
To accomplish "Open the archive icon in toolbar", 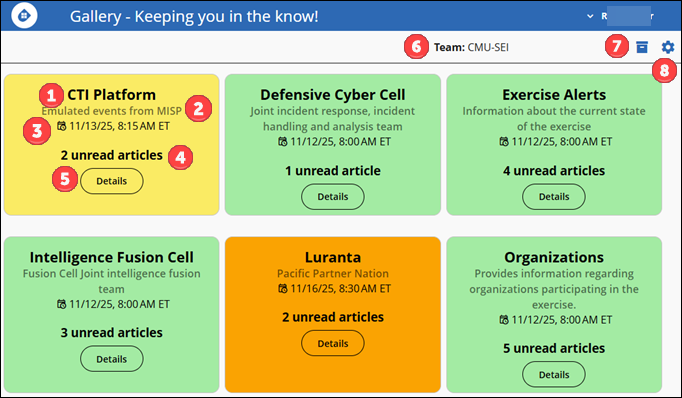I will tap(642, 47).
